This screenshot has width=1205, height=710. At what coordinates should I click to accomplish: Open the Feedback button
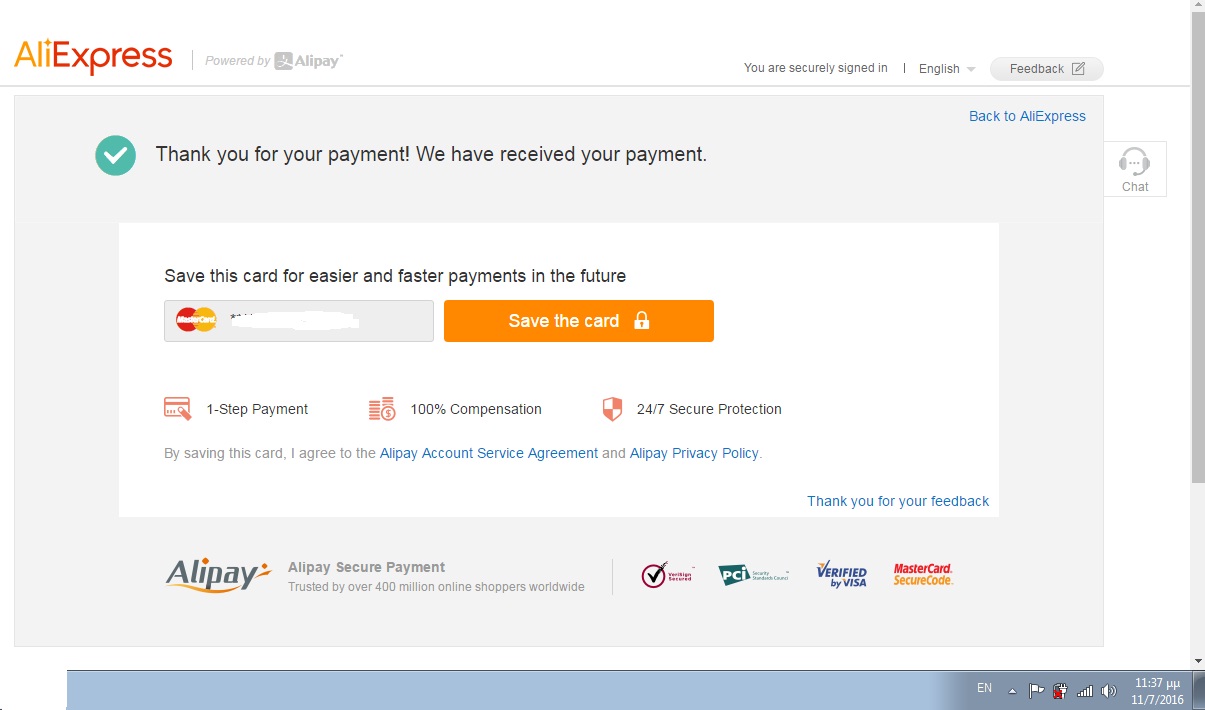[1046, 69]
